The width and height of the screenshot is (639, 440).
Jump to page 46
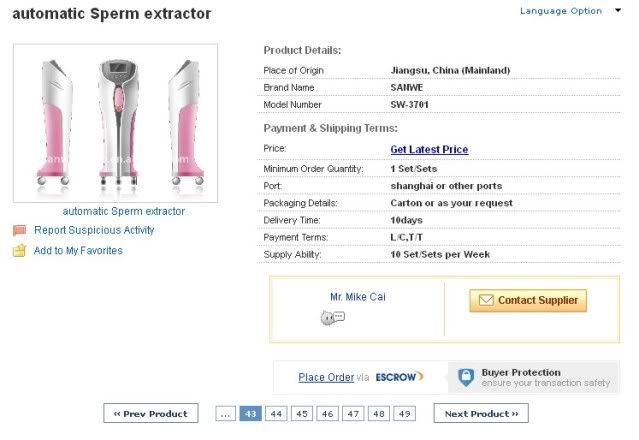pyautogui.click(x=327, y=413)
